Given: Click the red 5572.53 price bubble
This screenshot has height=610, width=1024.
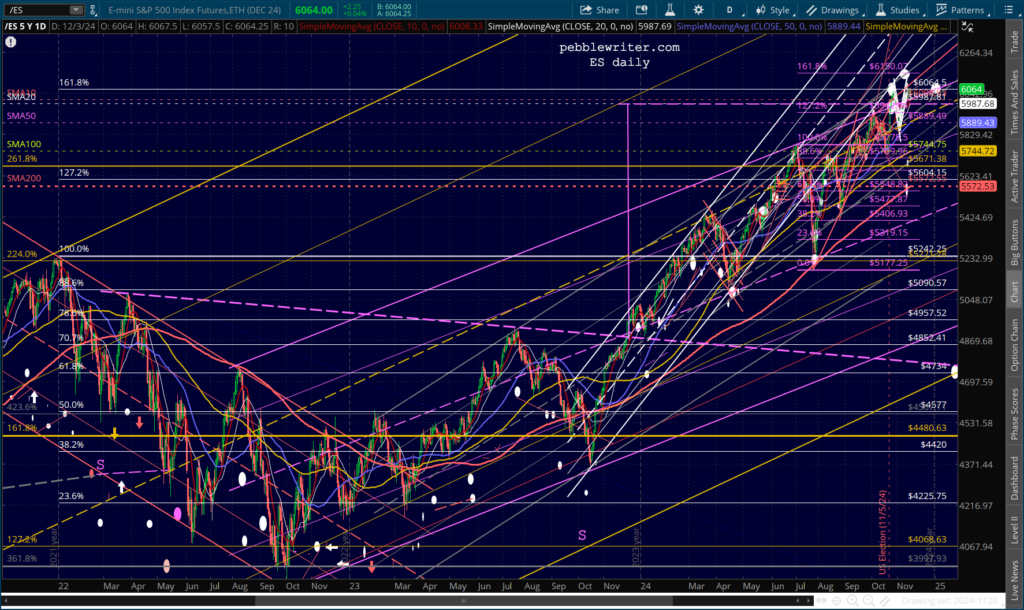Looking at the screenshot, I should (x=978, y=187).
